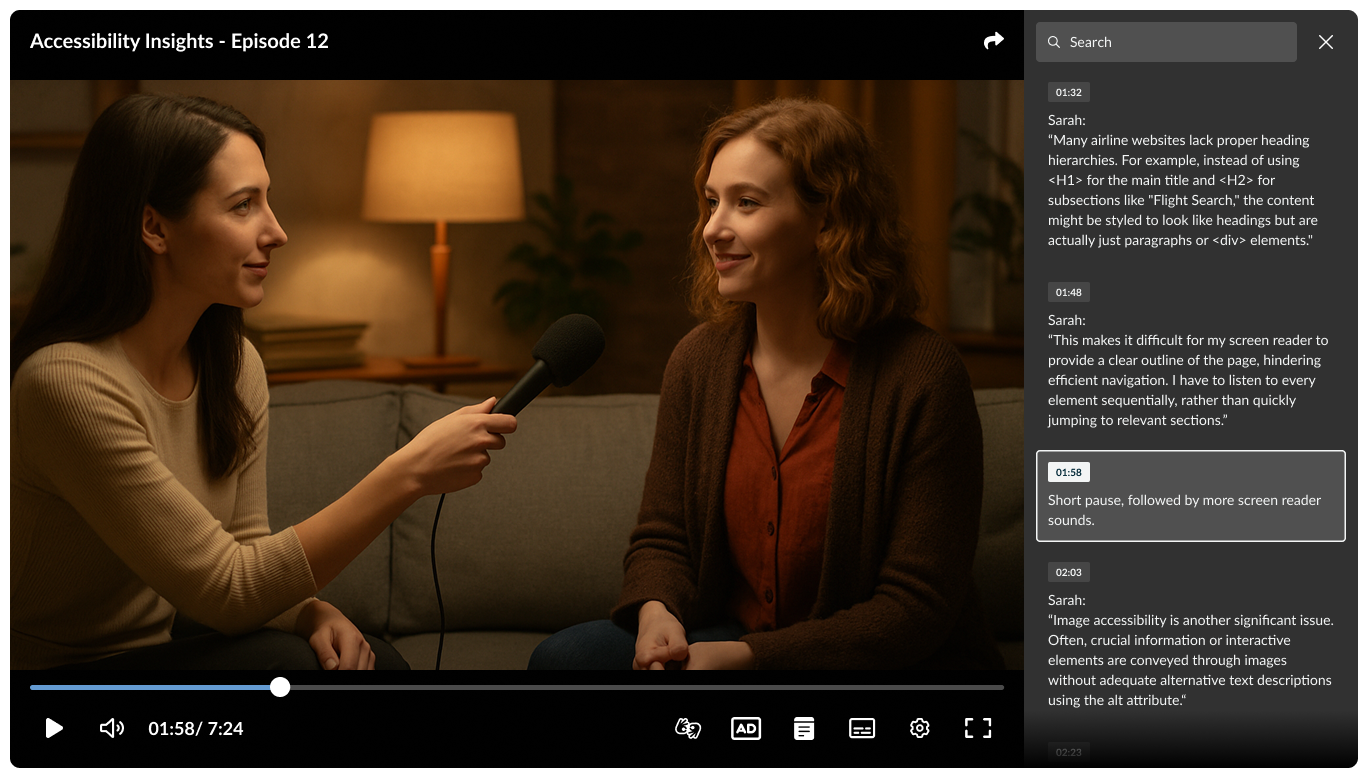
Task: Turn on closed captions
Action: coord(862,728)
